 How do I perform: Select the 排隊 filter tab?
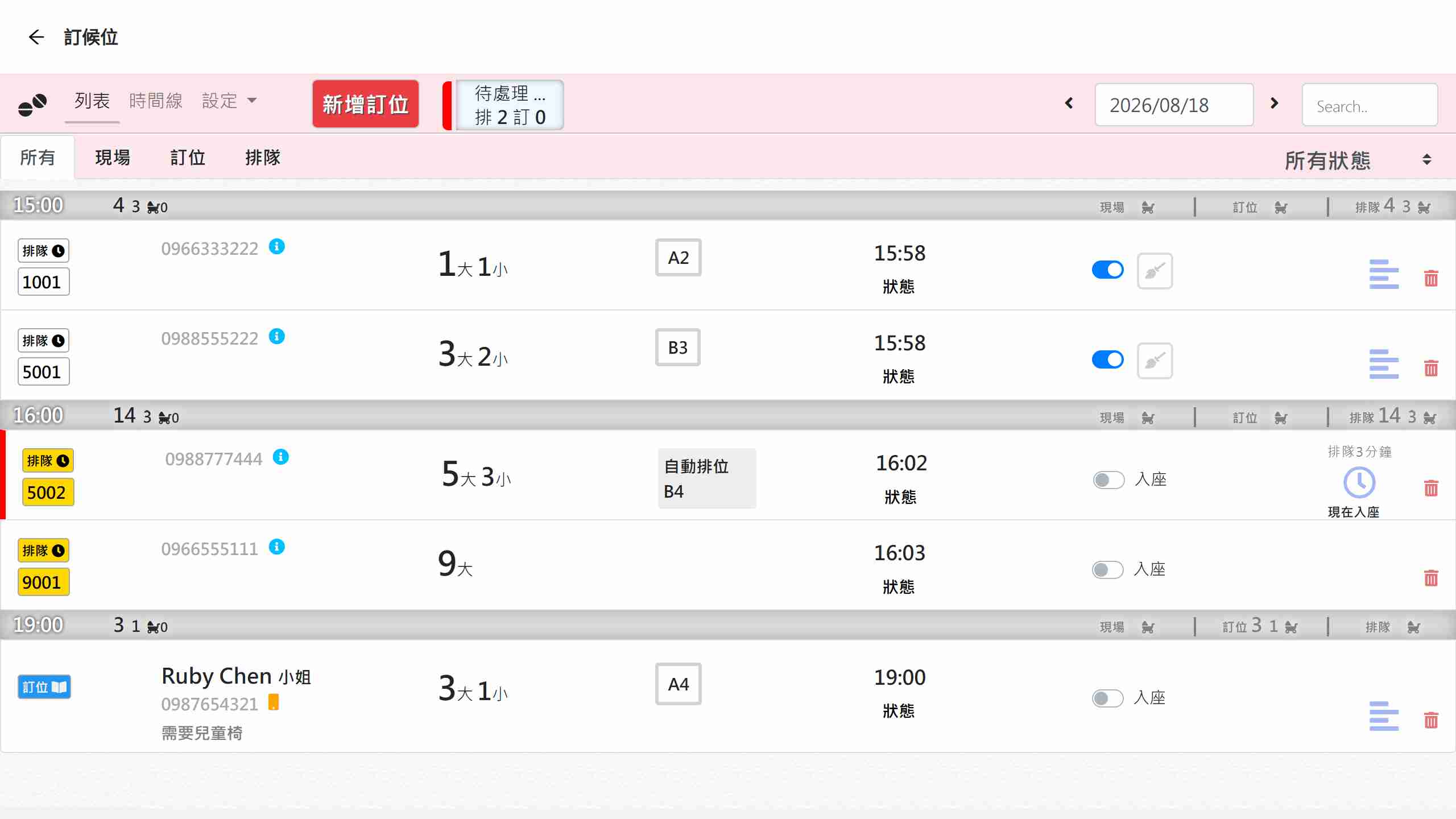coord(262,157)
